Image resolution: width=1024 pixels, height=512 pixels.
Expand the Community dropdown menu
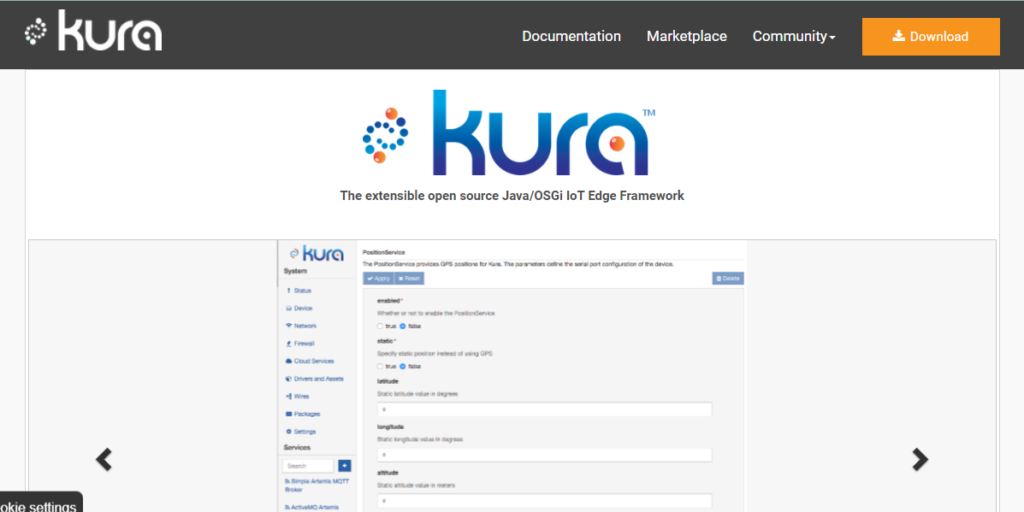[x=793, y=37]
